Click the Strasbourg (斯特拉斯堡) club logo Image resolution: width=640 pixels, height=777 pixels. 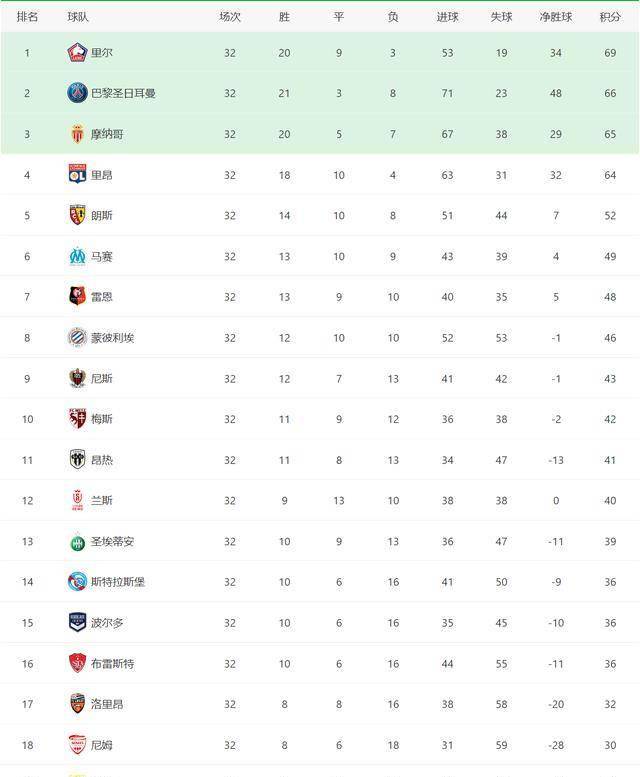[77, 581]
